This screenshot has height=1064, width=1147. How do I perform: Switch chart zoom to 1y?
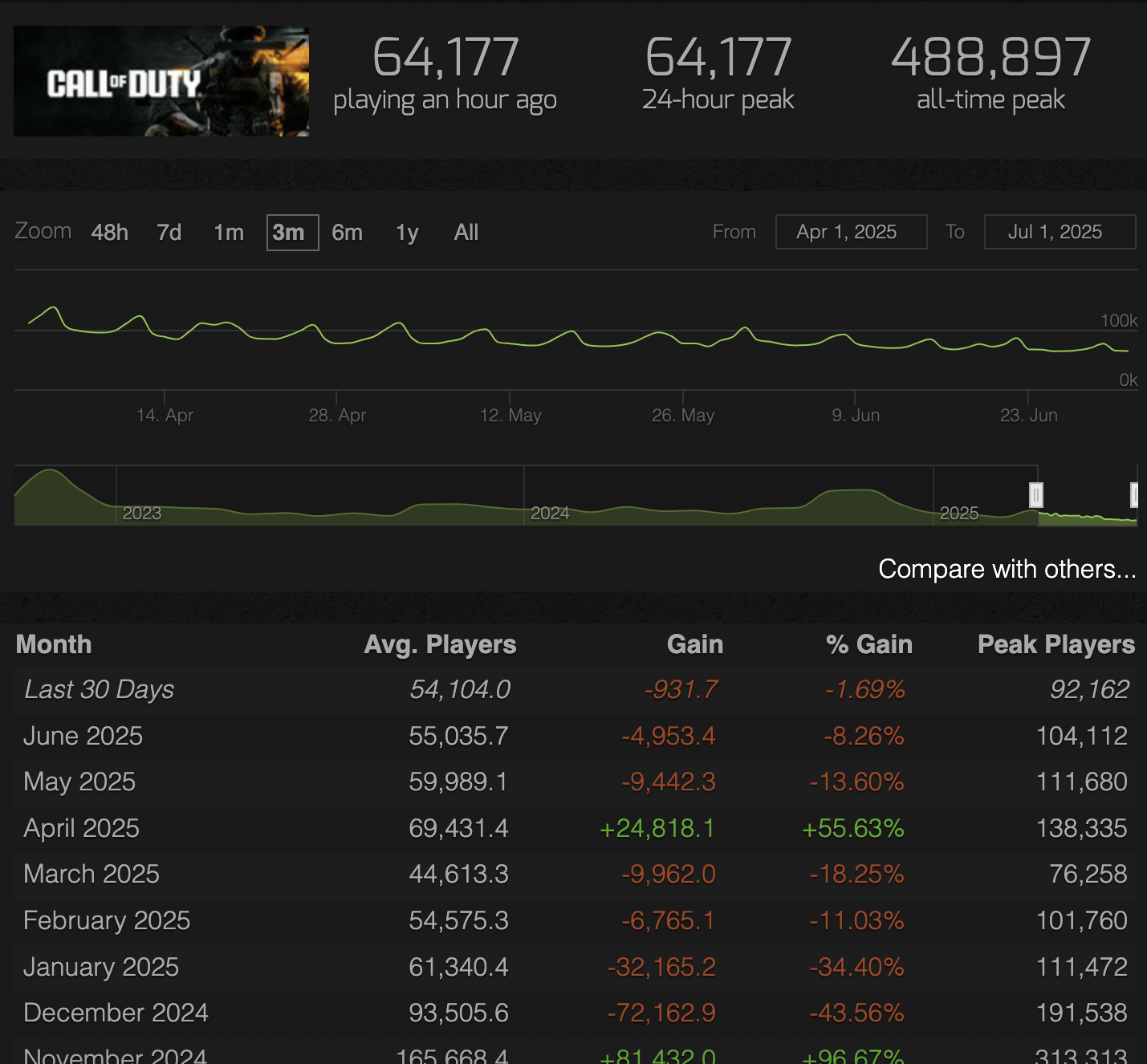pyautogui.click(x=408, y=233)
